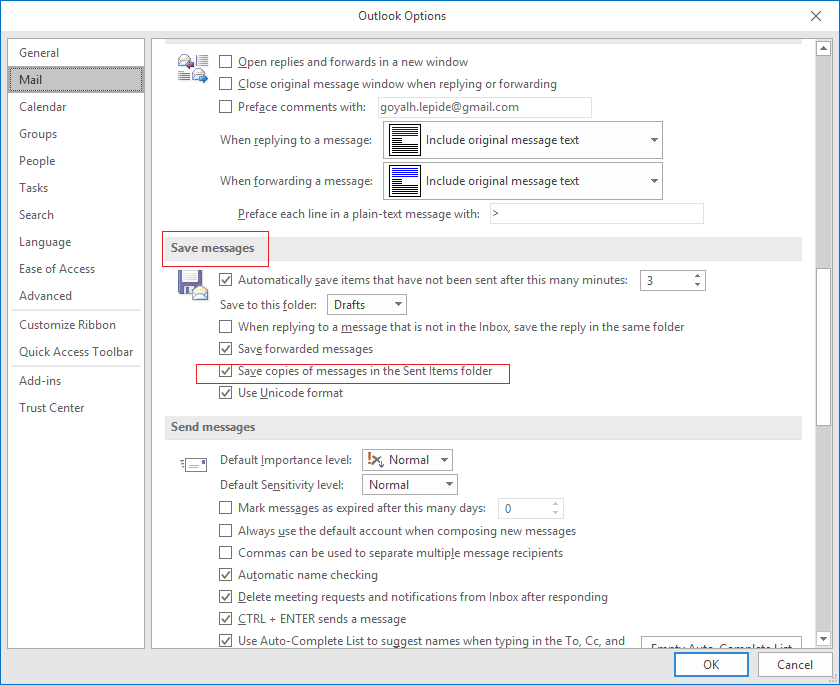Click the auto-save minutes value field
The width and height of the screenshot is (840, 685).
coord(665,281)
